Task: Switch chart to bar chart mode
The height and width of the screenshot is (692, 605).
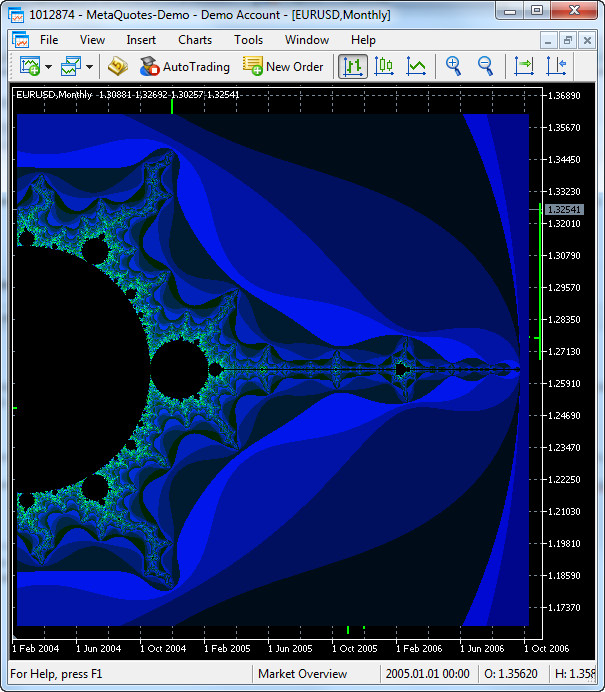Action: pyautogui.click(x=352, y=67)
